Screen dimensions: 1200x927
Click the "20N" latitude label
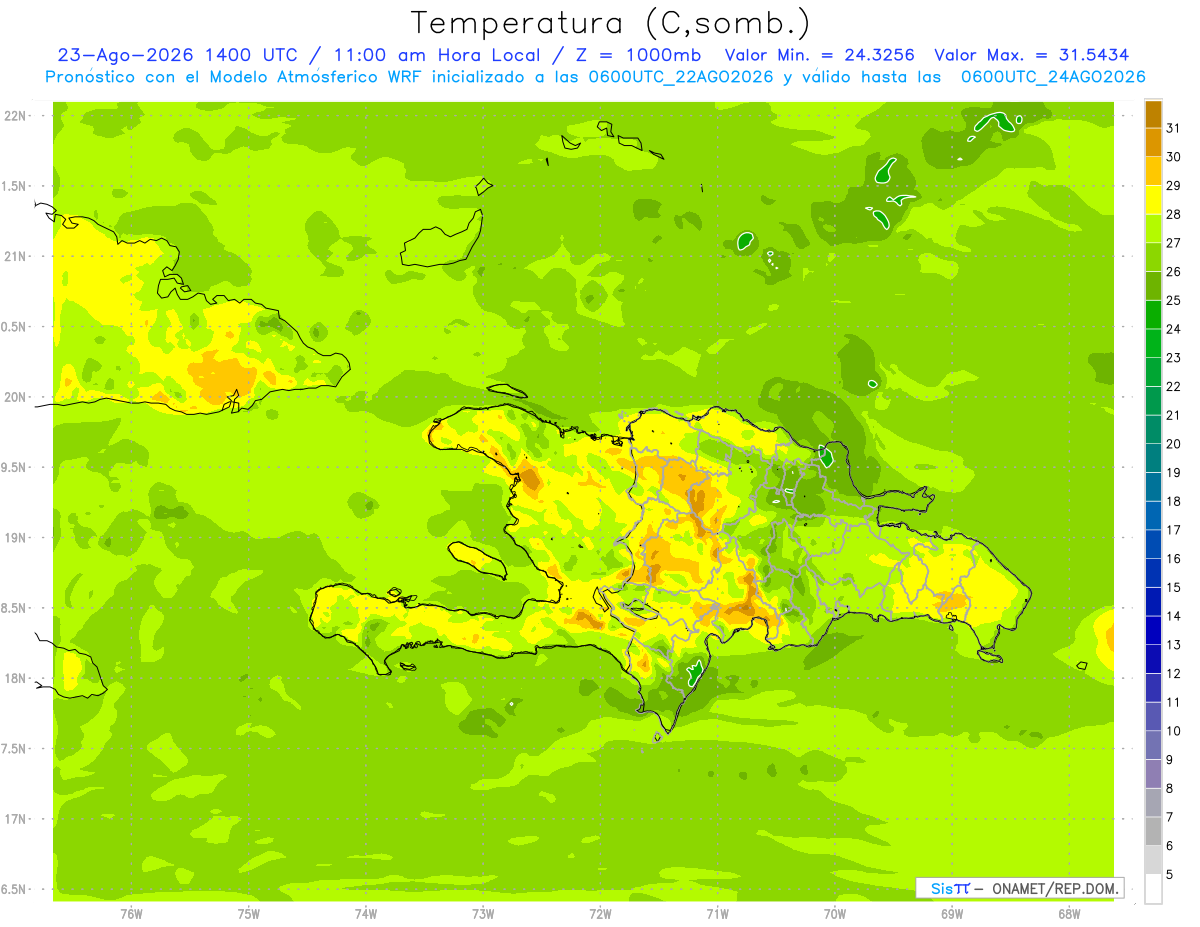coord(16,397)
